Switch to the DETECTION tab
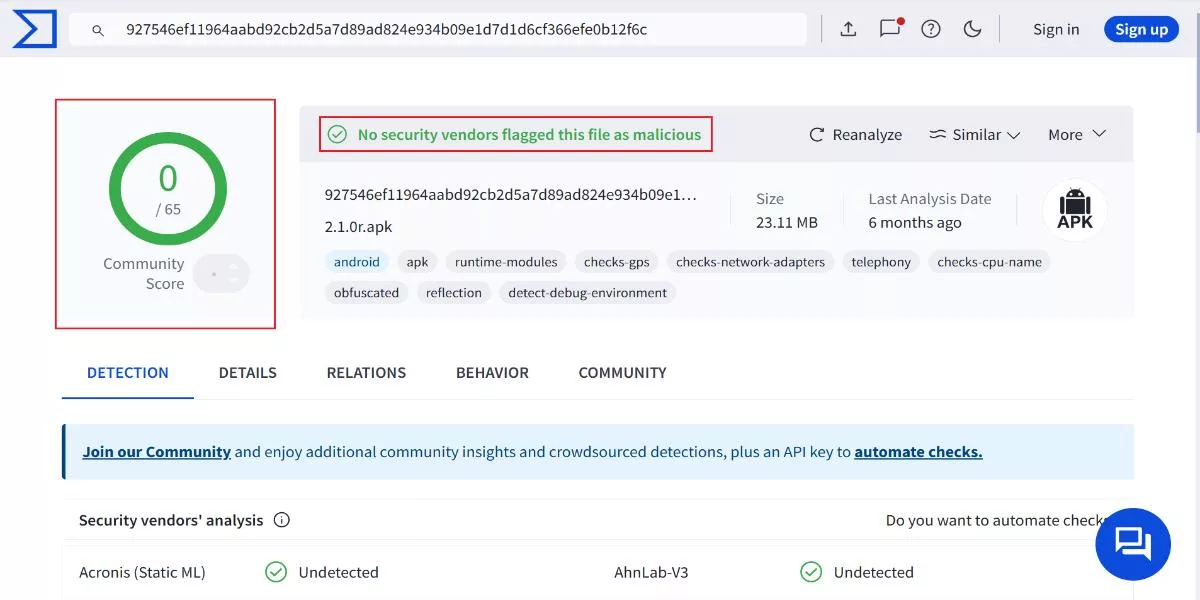1200x600 pixels. [x=128, y=373]
